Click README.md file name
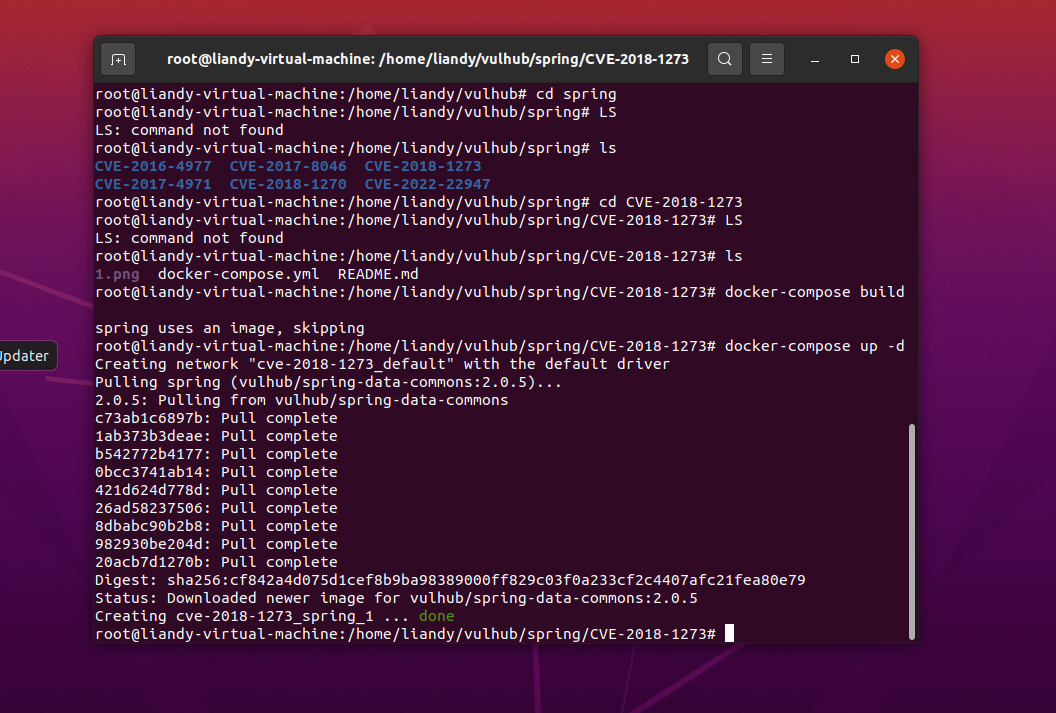 tap(378, 274)
